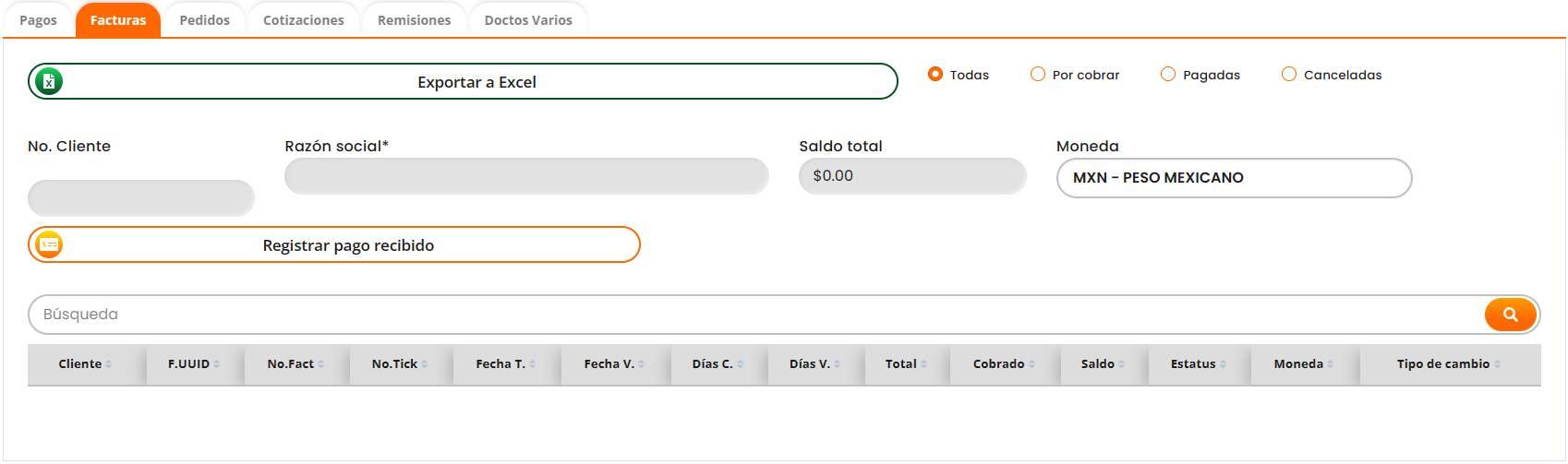
Task: Sort table by Cliente column arrows
Action: tap(109, 364)
